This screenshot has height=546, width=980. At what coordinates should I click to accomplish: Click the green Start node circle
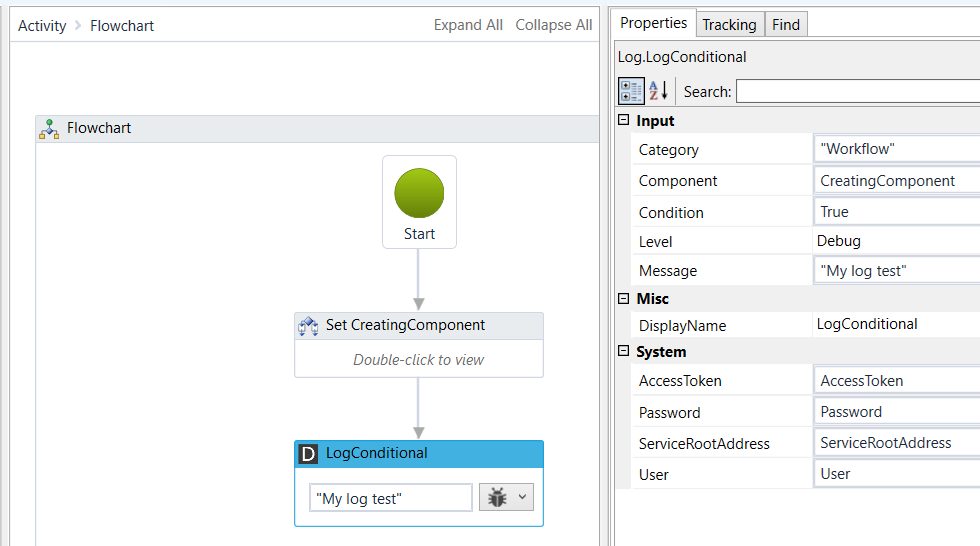tap(419, 193)
